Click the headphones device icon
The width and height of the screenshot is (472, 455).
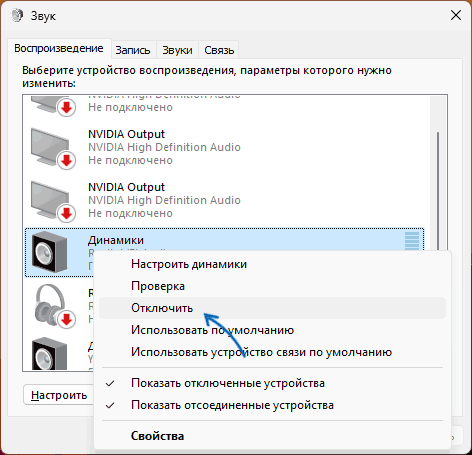55,306
